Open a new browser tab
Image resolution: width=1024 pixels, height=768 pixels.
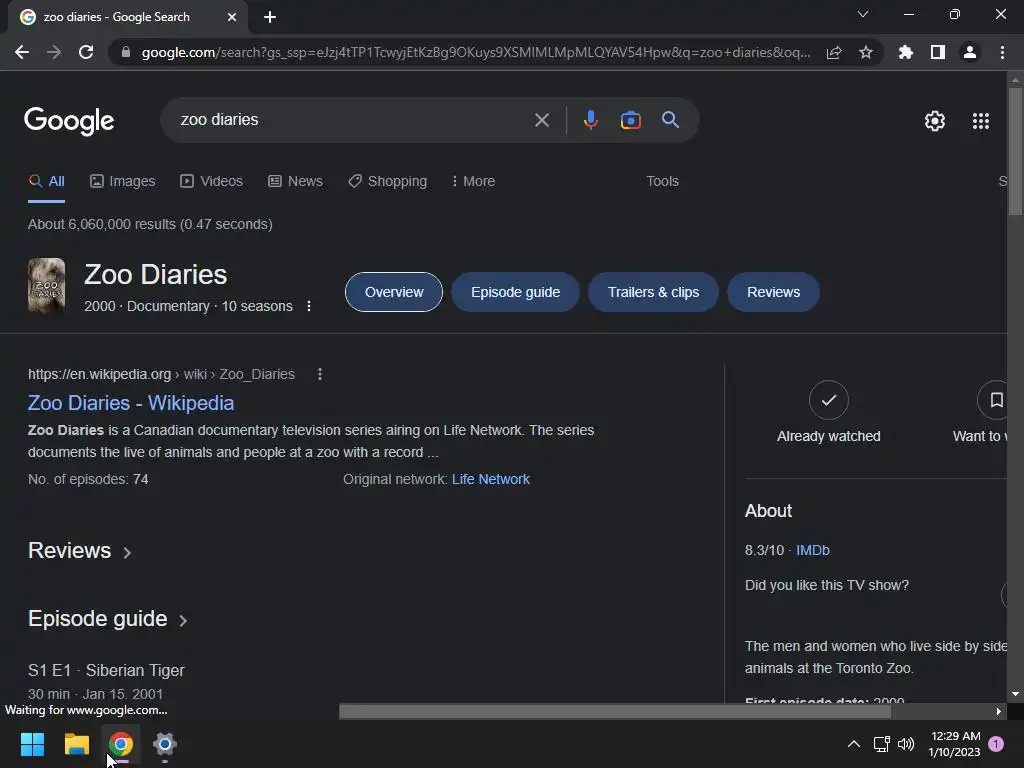coord(270,17)
